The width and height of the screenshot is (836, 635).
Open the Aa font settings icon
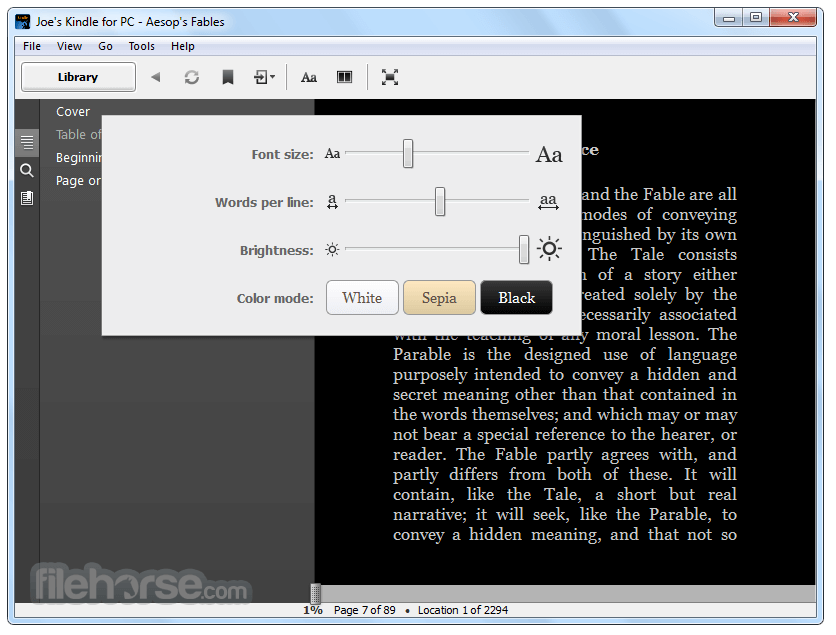pos(309,78)
